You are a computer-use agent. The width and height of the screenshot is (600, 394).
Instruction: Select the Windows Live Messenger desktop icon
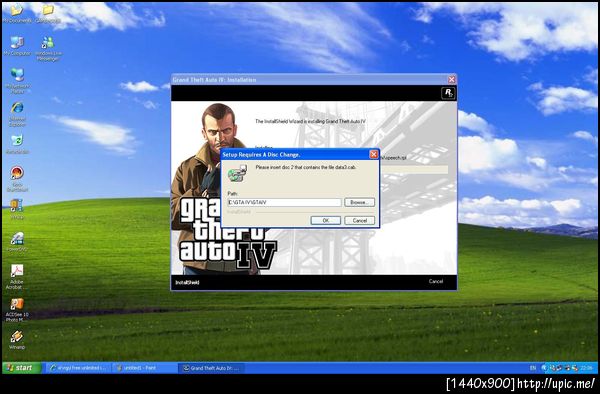coord(48,49)
